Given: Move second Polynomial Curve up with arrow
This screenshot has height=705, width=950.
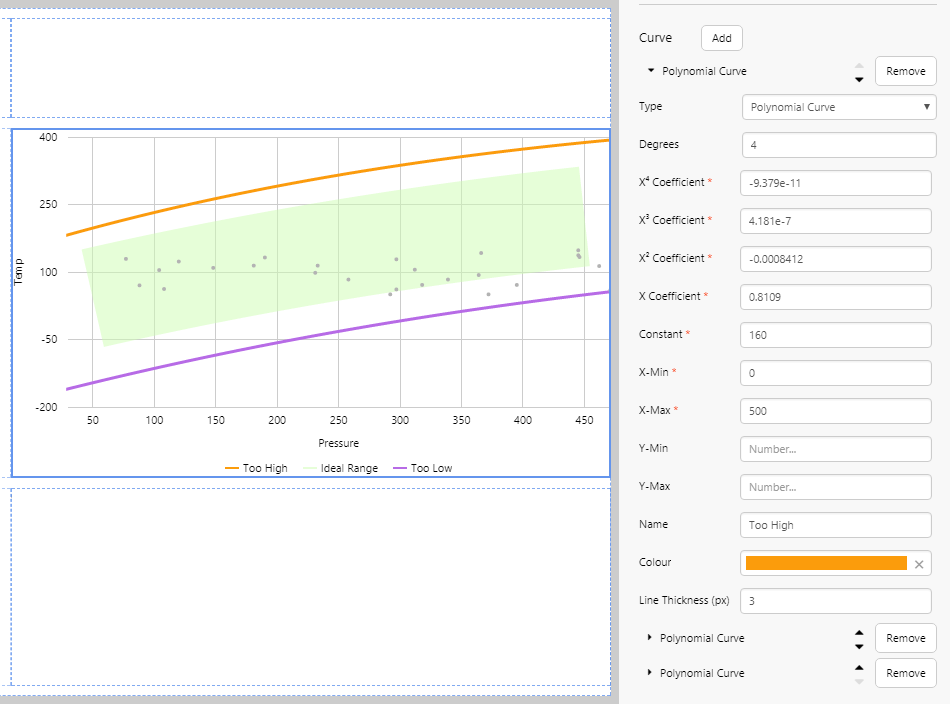Looking at the screenshot, I should coord(859,632).
